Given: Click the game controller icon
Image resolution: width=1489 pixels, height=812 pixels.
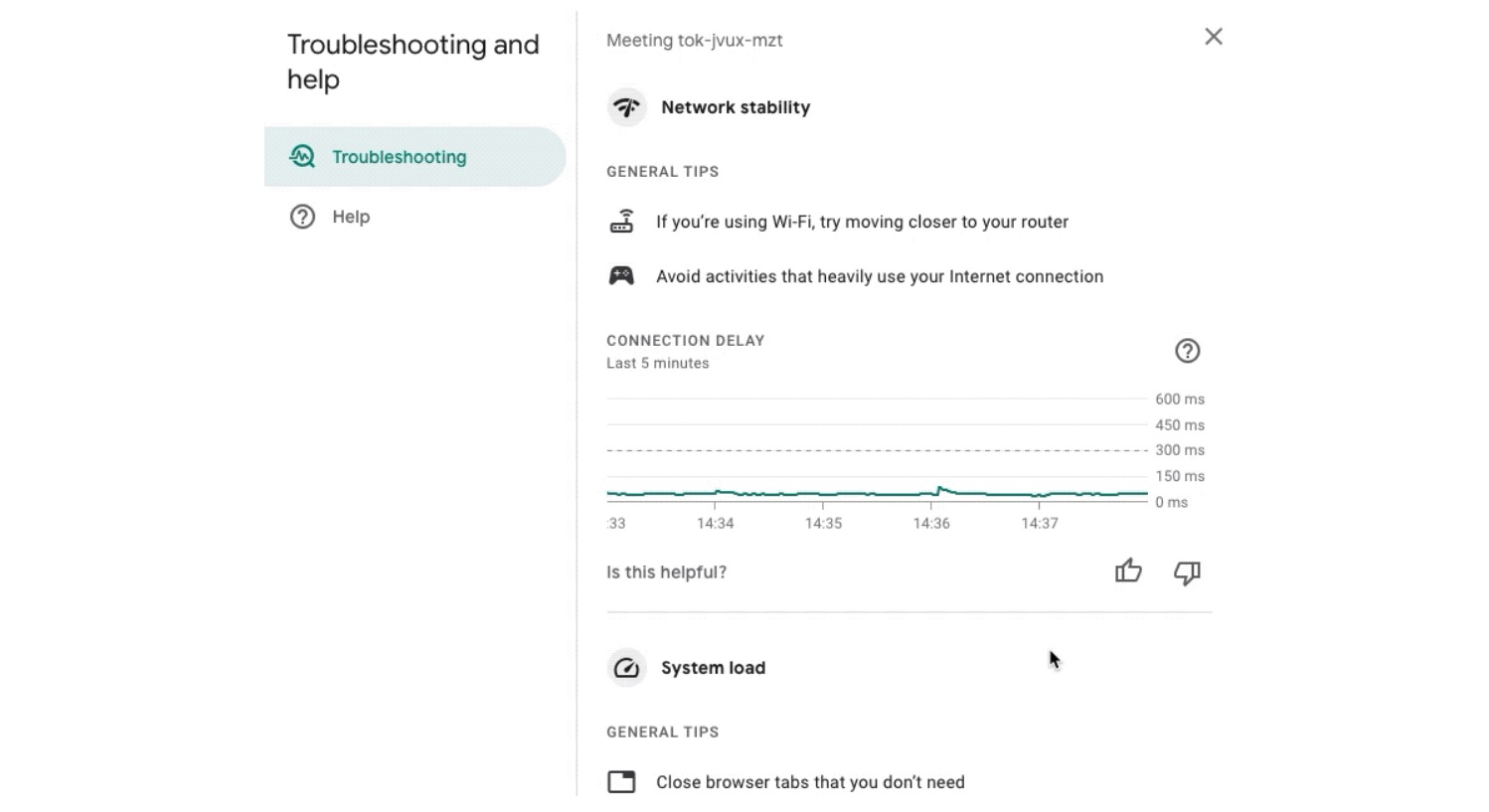Looking at the screenshot, I should click(621, 276).
